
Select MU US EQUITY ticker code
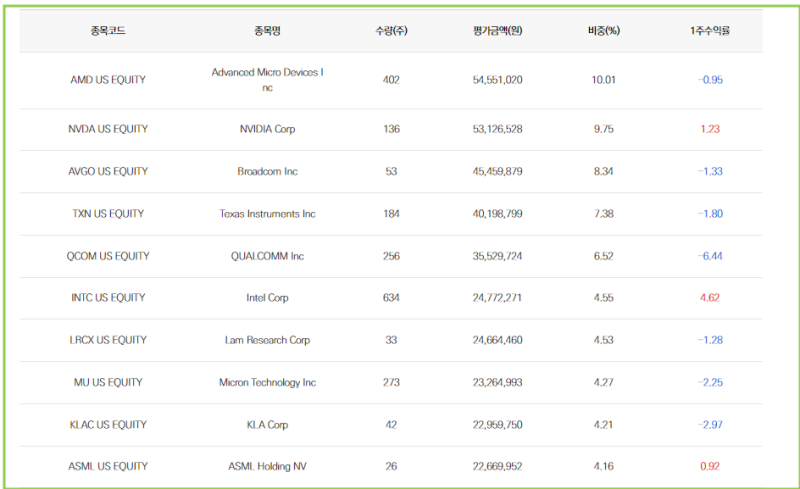tap(108, 382)
